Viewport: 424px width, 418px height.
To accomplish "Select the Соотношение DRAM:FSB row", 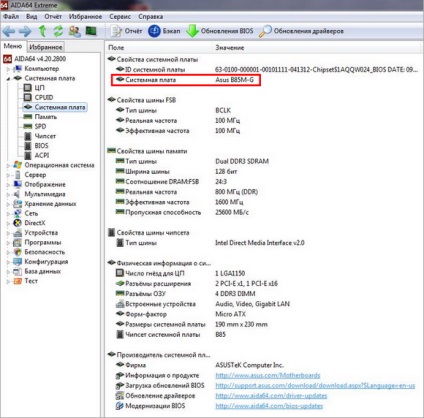I will pos(171,182).
